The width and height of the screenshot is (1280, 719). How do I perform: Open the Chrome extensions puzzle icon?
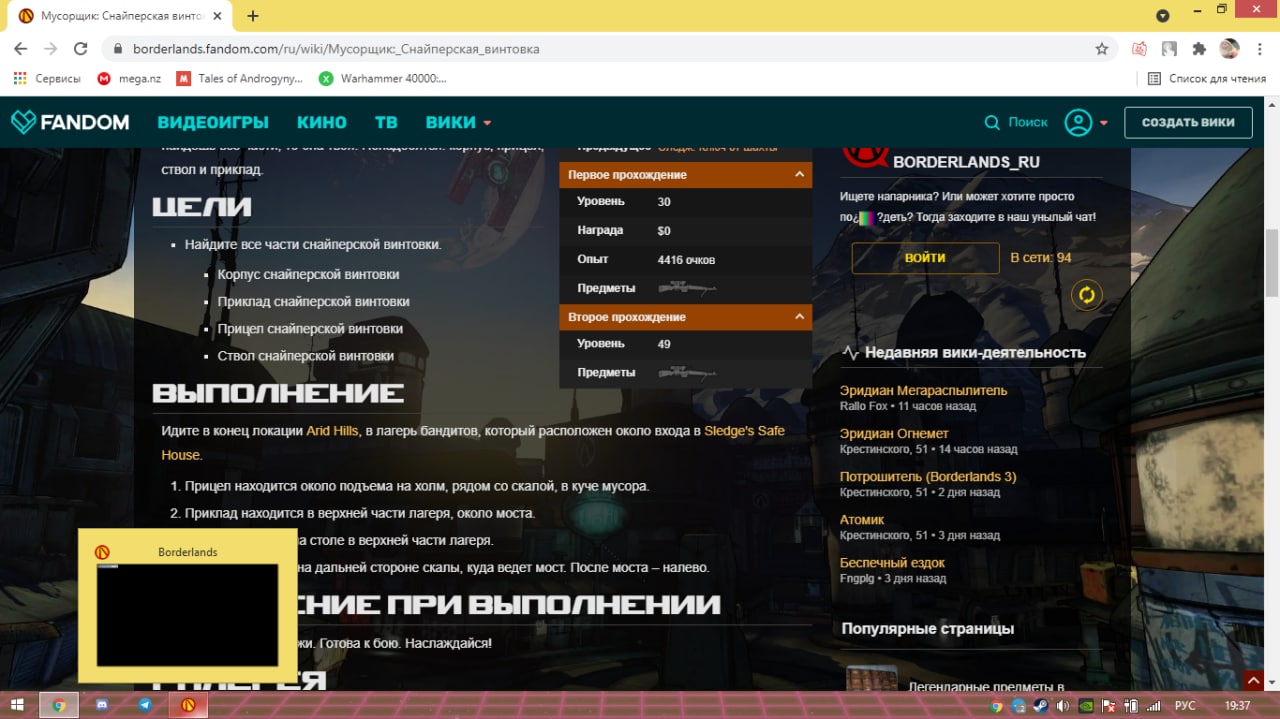(x=1200, y=49)
